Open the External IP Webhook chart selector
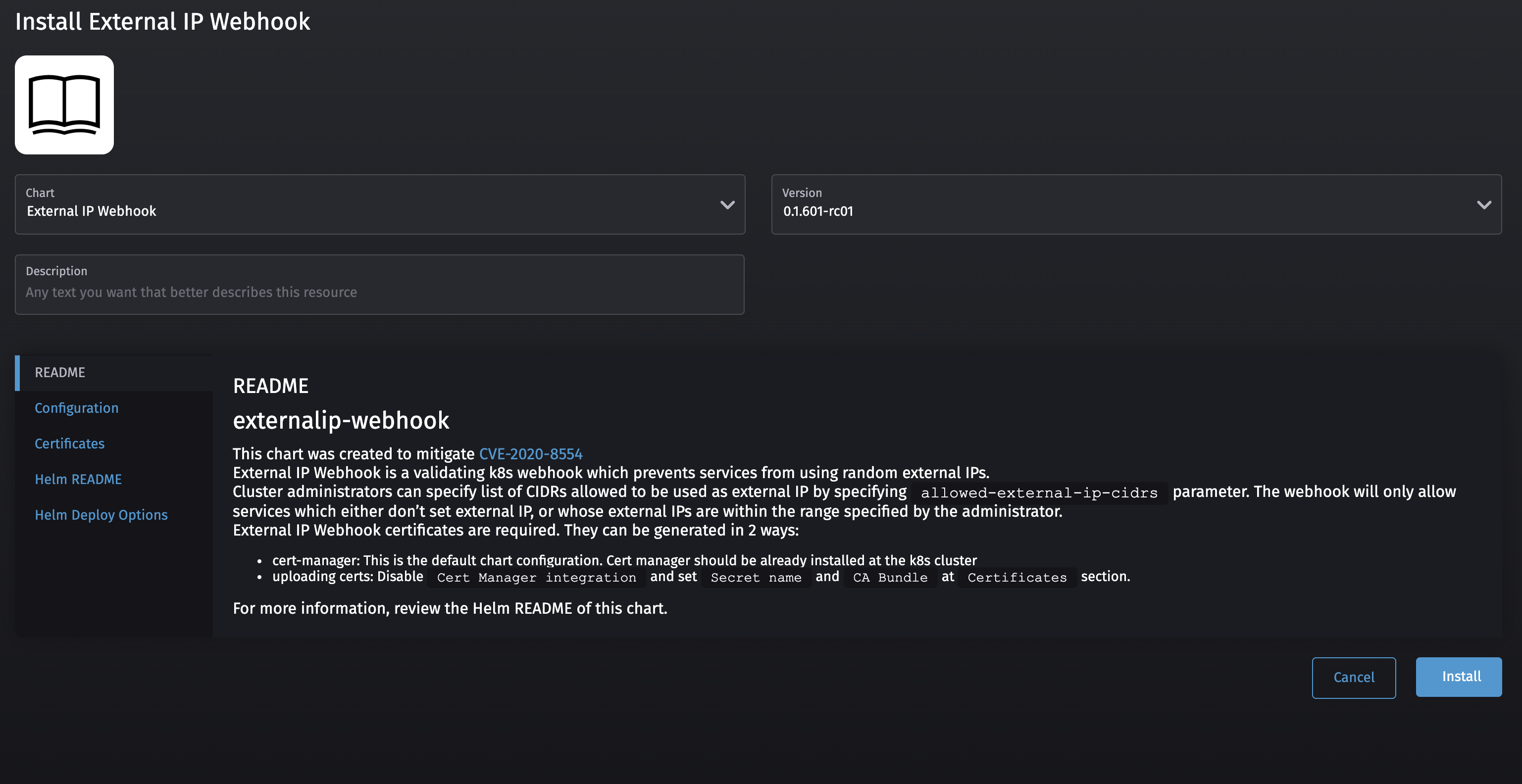The height and width of the screenshot is (784, 1522). click(x=378, y=205)
